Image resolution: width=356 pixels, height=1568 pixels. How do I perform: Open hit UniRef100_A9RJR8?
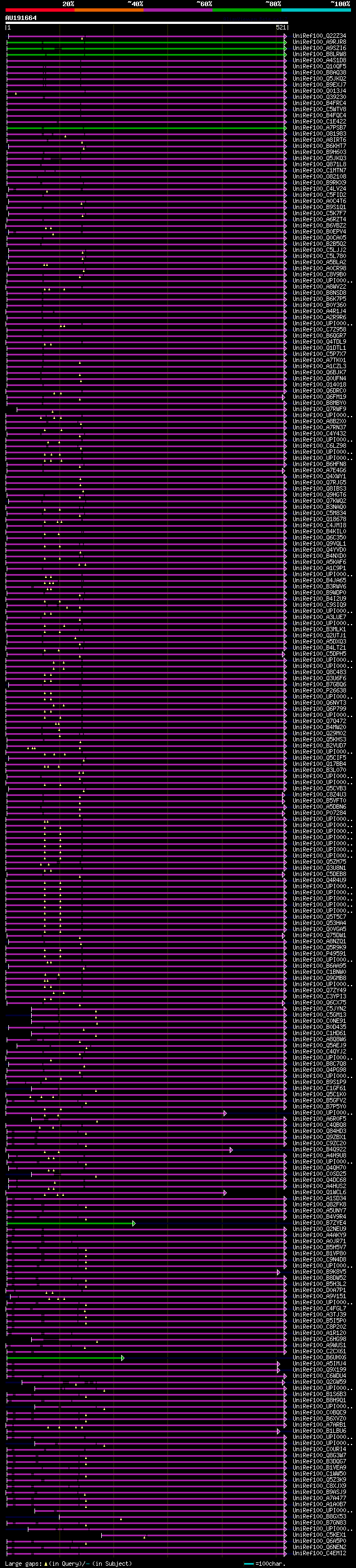319,42
